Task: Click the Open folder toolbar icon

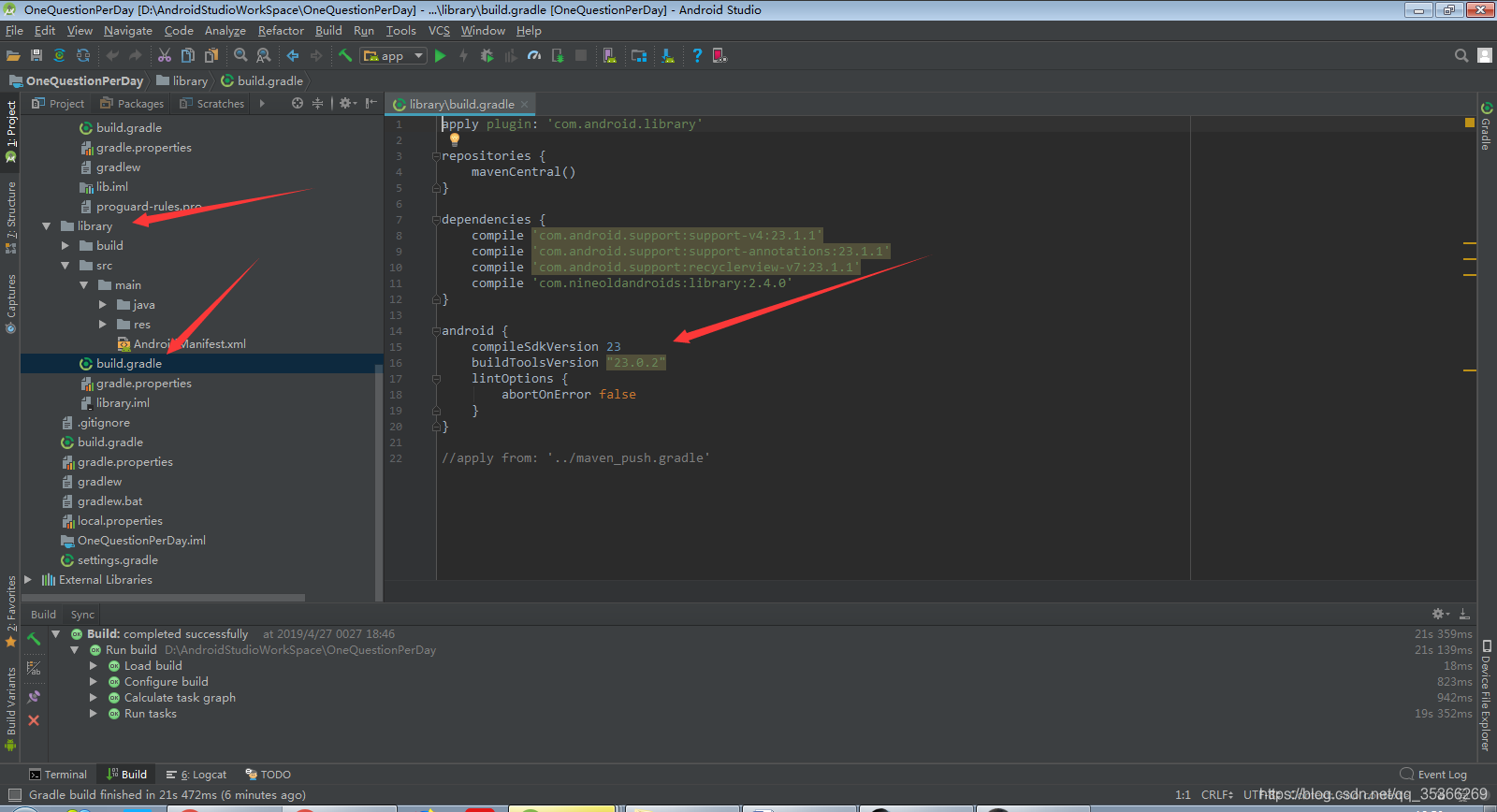Action: tap(13, 56)
